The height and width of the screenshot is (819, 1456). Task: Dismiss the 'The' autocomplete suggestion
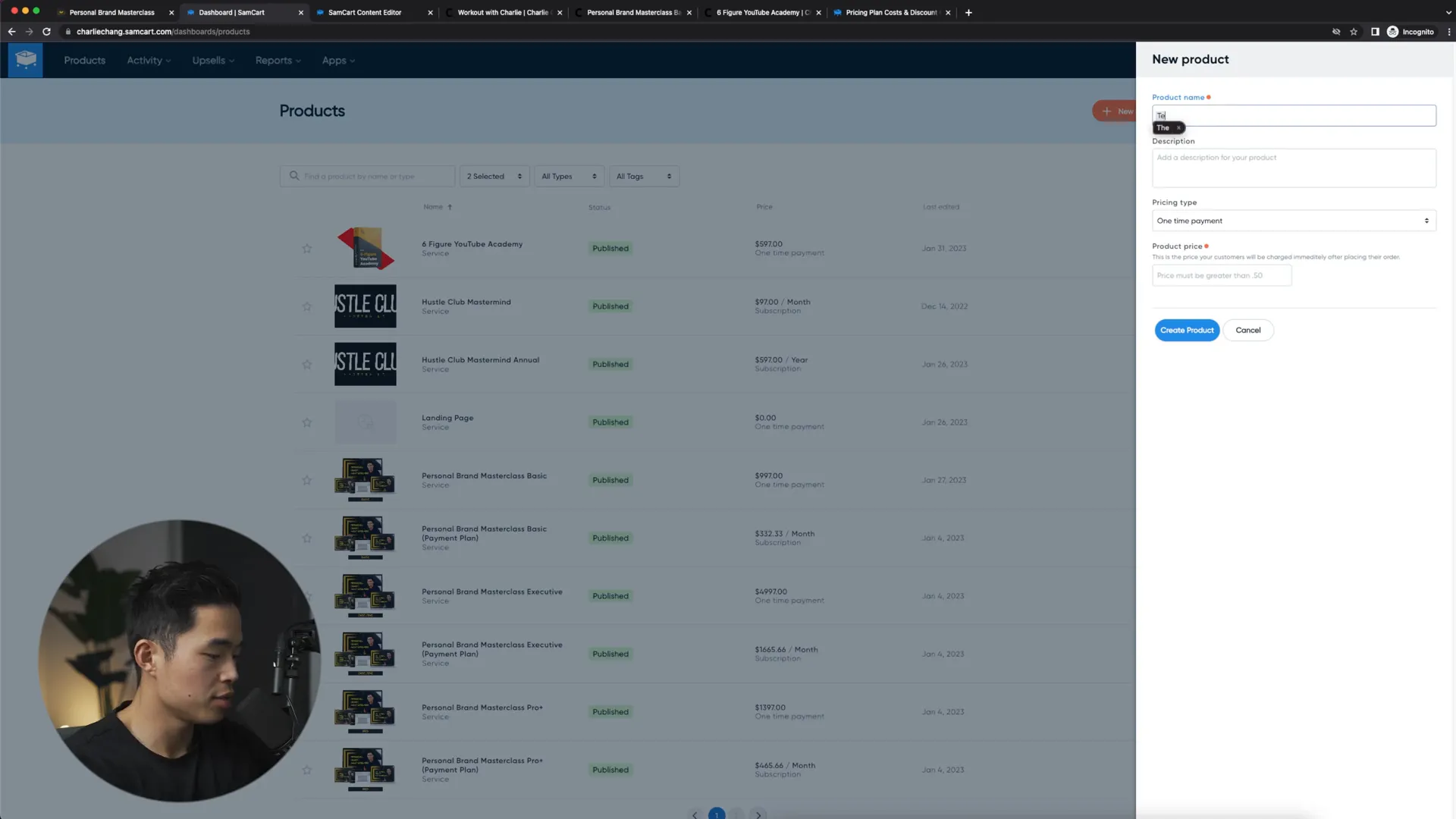point(1178,128)
